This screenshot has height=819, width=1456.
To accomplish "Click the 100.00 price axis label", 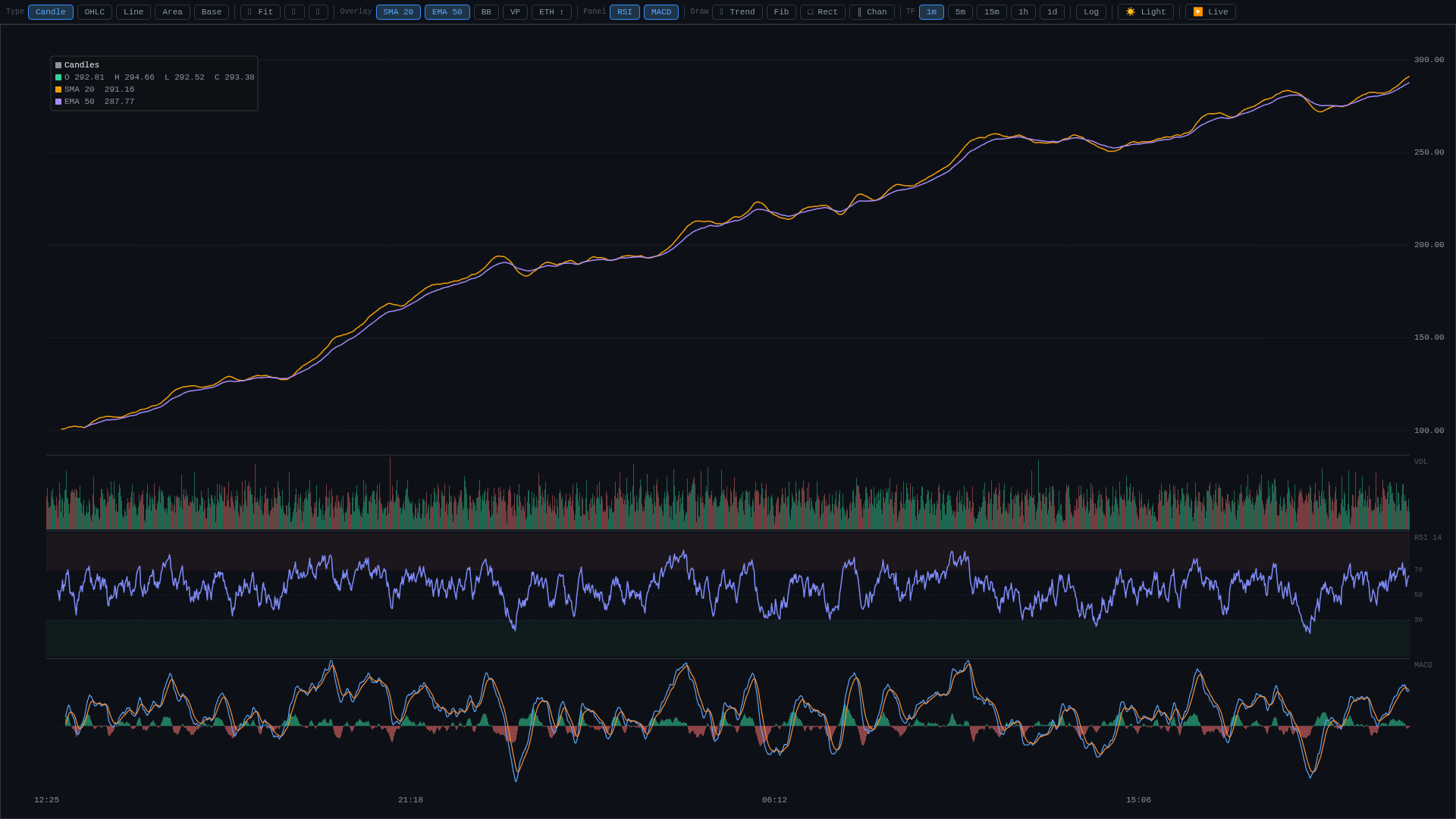I will tap(1429, 431).
